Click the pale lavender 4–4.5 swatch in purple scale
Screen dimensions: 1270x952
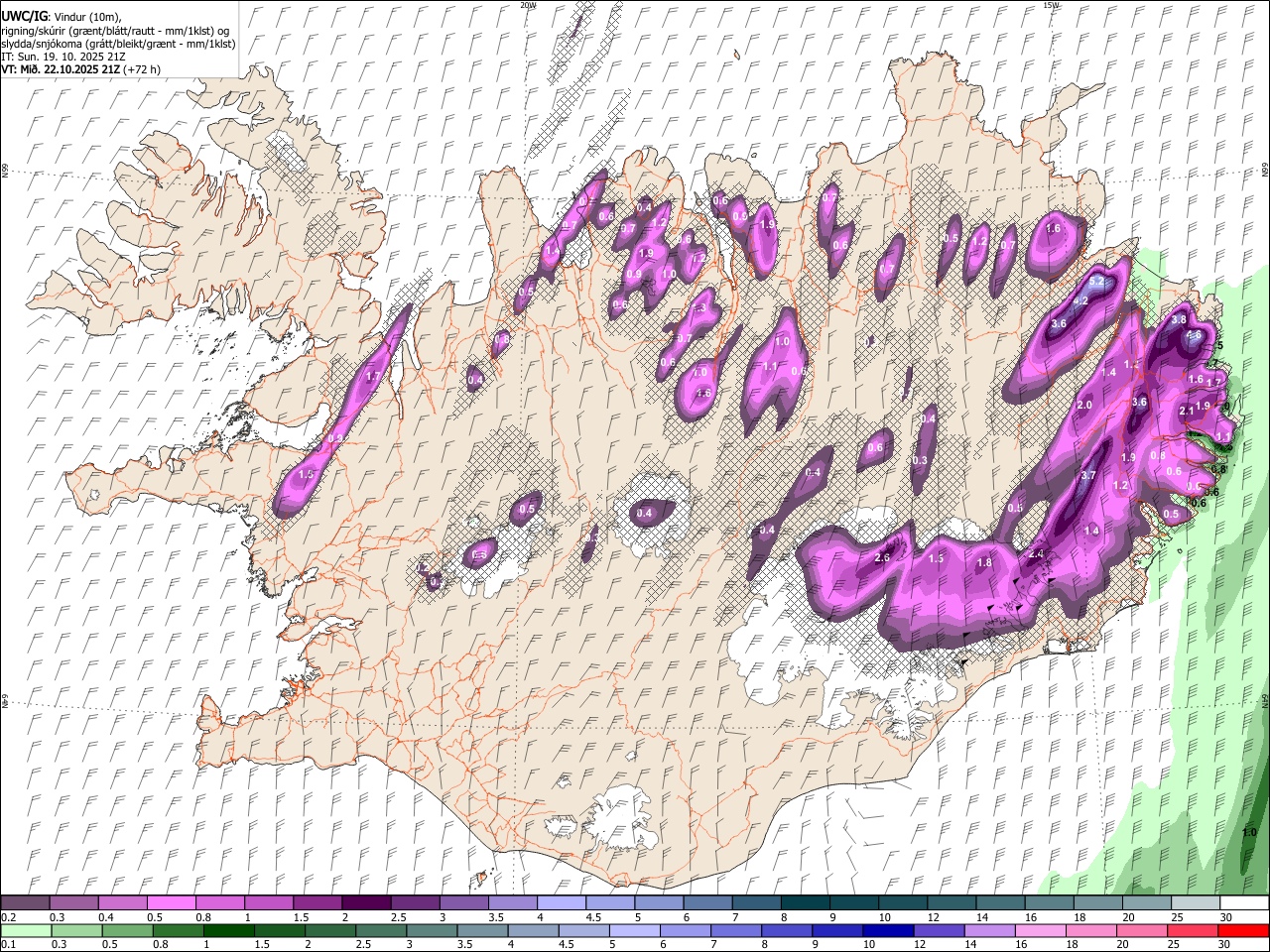click(x=561, y=903)
